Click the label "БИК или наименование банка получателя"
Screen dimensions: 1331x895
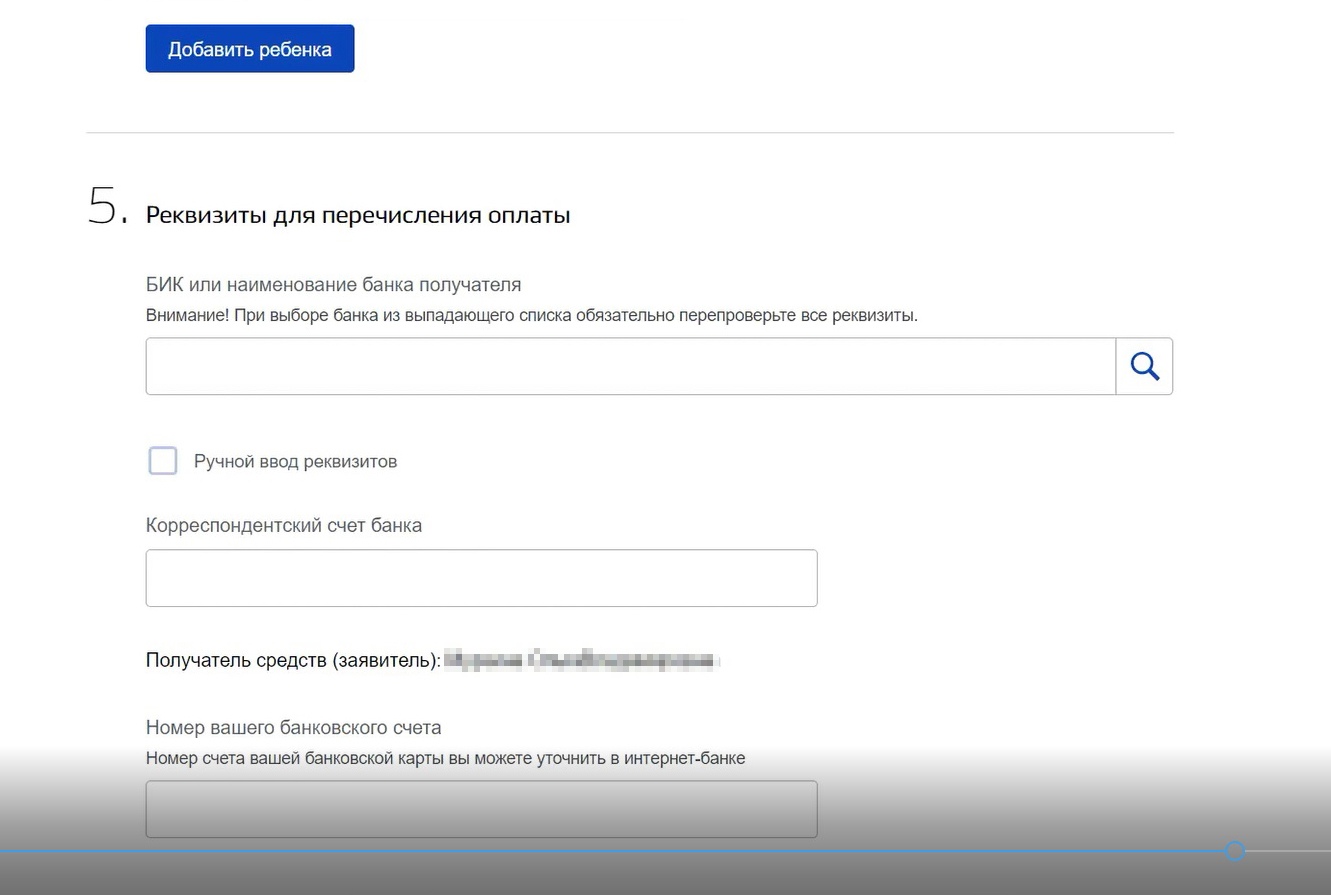click(x=334, y=285)
